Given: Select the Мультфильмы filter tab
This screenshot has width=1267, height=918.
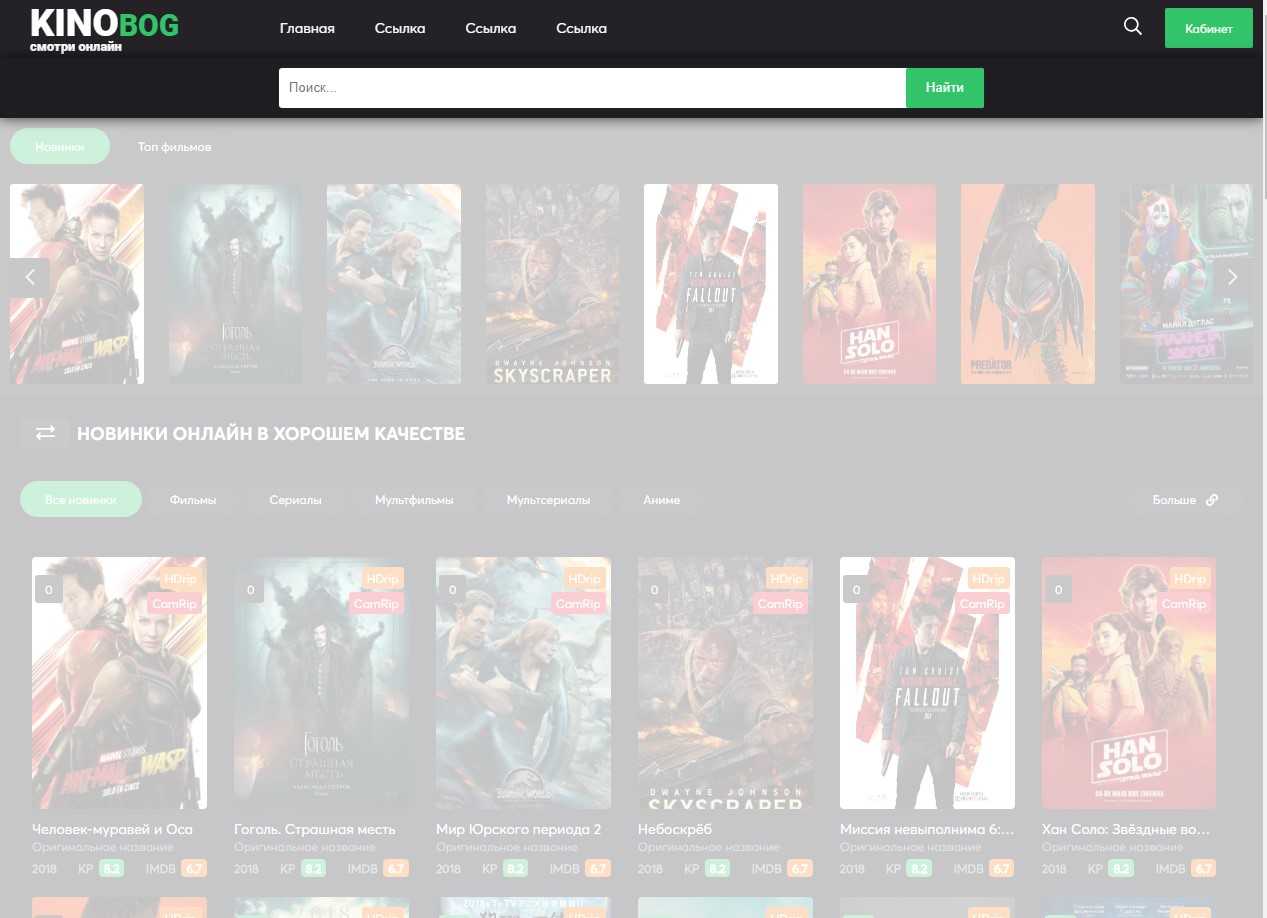Looking at the screenshot, I should (414, 499).
